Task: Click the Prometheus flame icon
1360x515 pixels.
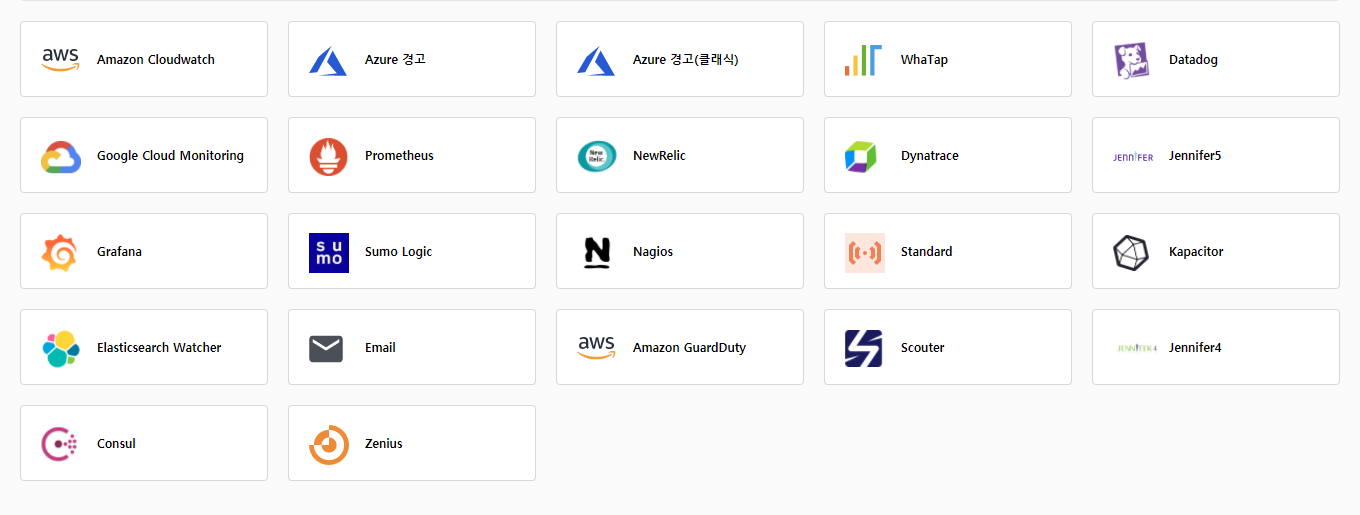Action: (x=328, y=156)
